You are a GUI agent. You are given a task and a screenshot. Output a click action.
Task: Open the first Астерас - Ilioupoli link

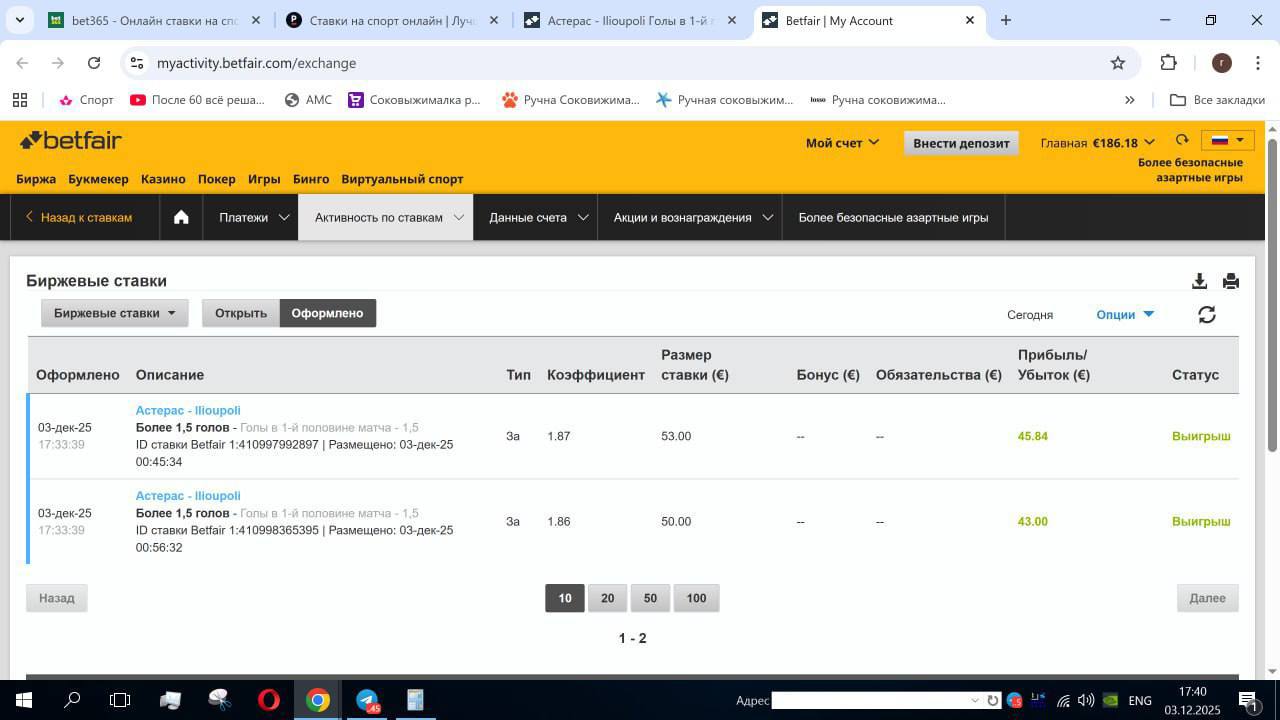[188, 410]
